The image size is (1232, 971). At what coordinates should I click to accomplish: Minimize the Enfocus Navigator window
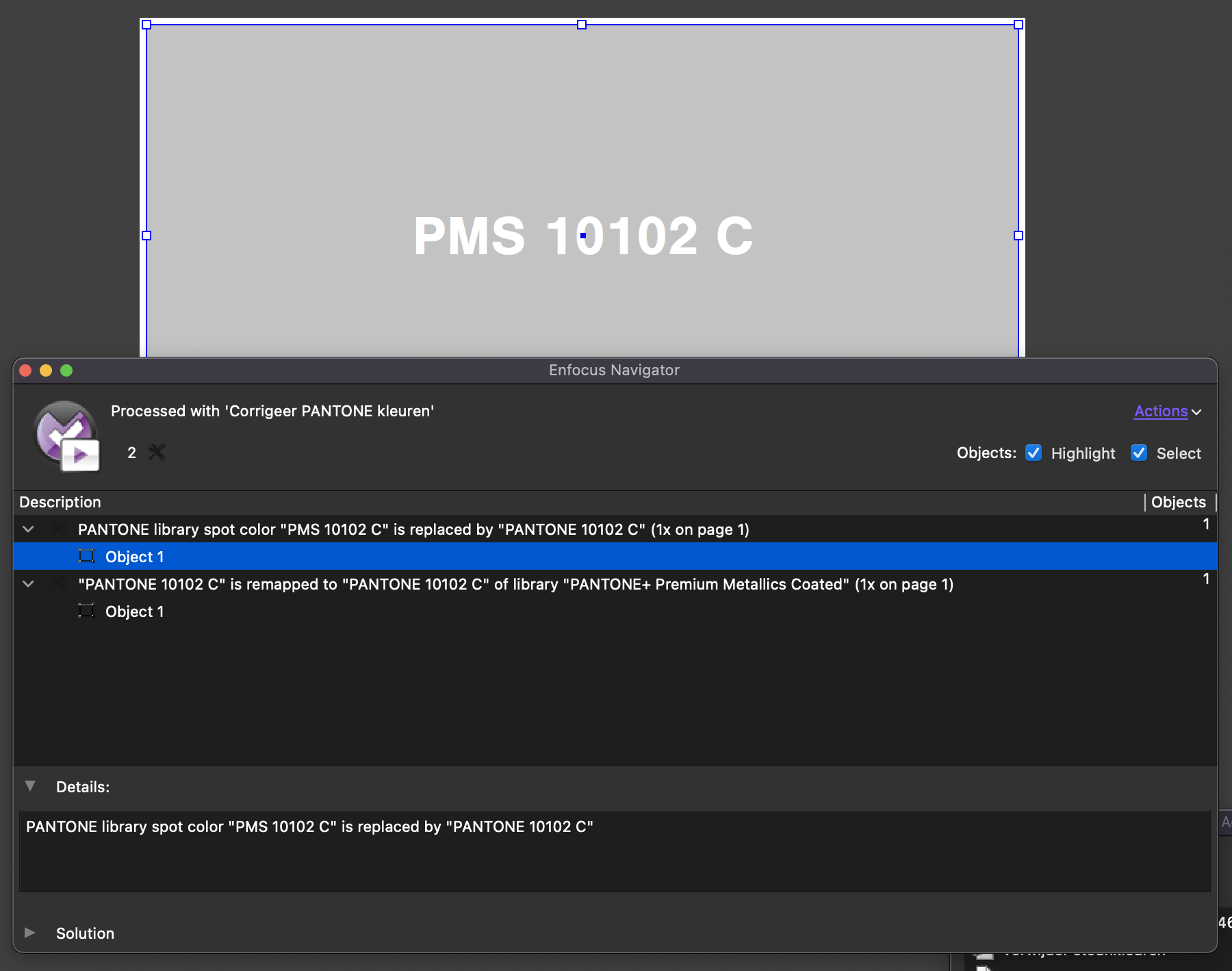coord(46,370)
